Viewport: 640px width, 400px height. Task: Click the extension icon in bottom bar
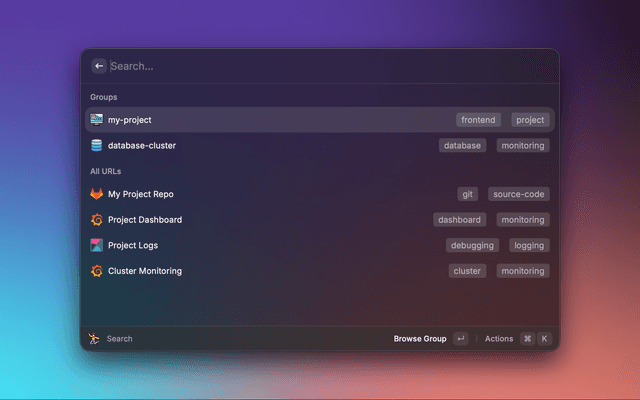(x=94, y=339)
